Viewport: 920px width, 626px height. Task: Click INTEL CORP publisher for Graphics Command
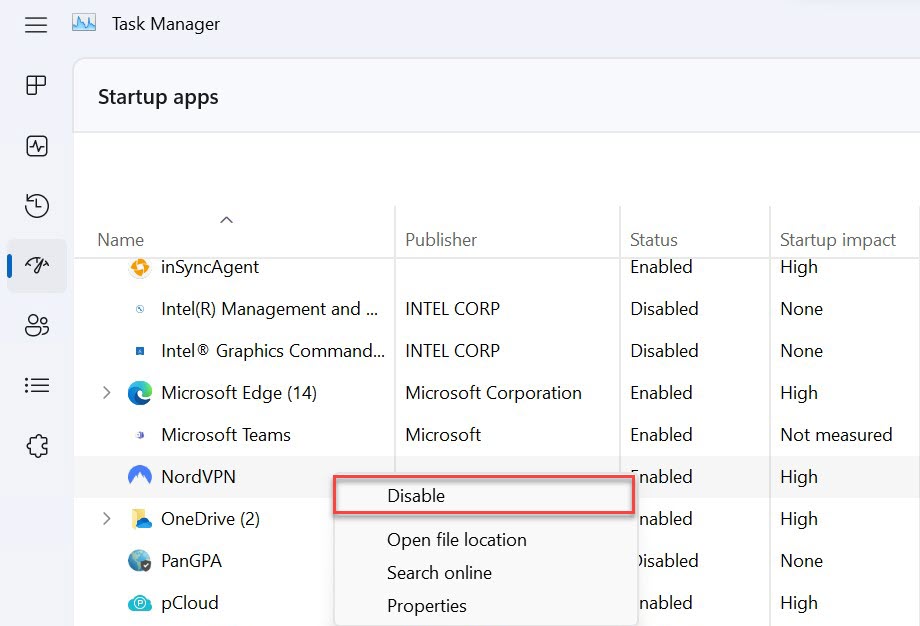[x=452, y=351]
